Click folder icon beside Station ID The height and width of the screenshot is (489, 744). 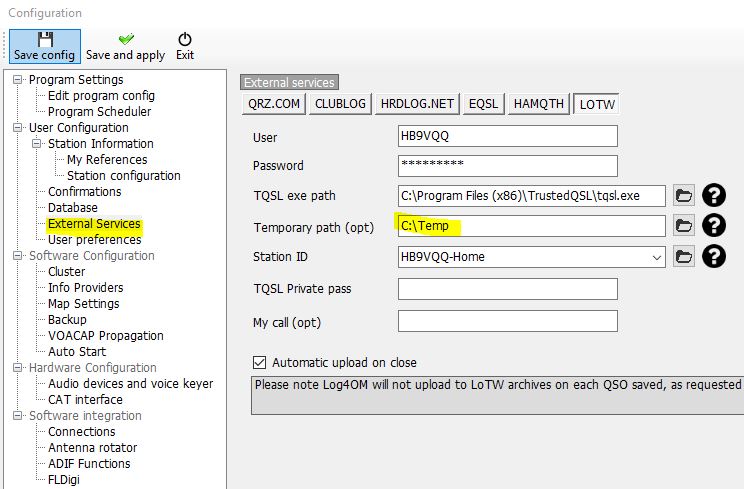click(x=683, y=257)
